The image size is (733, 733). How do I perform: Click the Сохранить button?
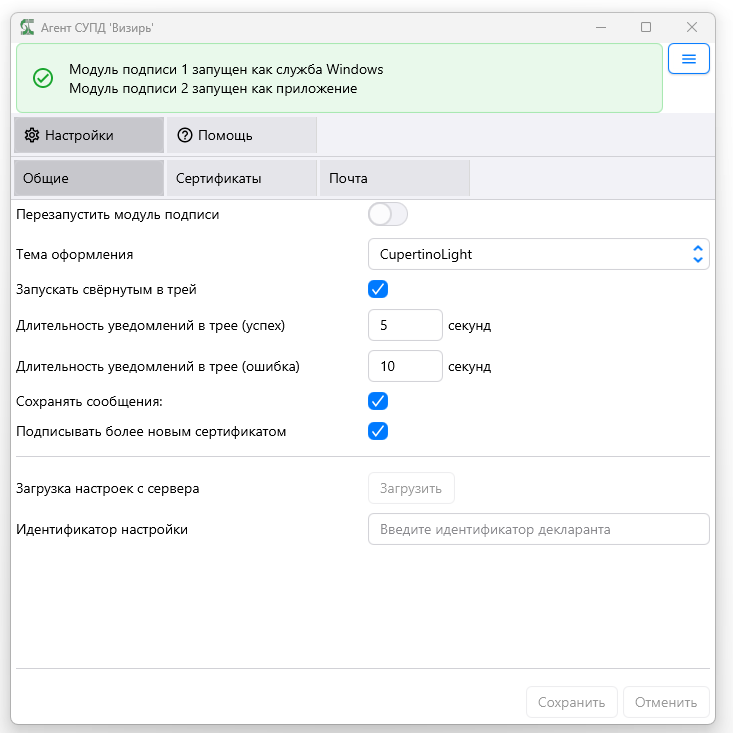(571, 702)
